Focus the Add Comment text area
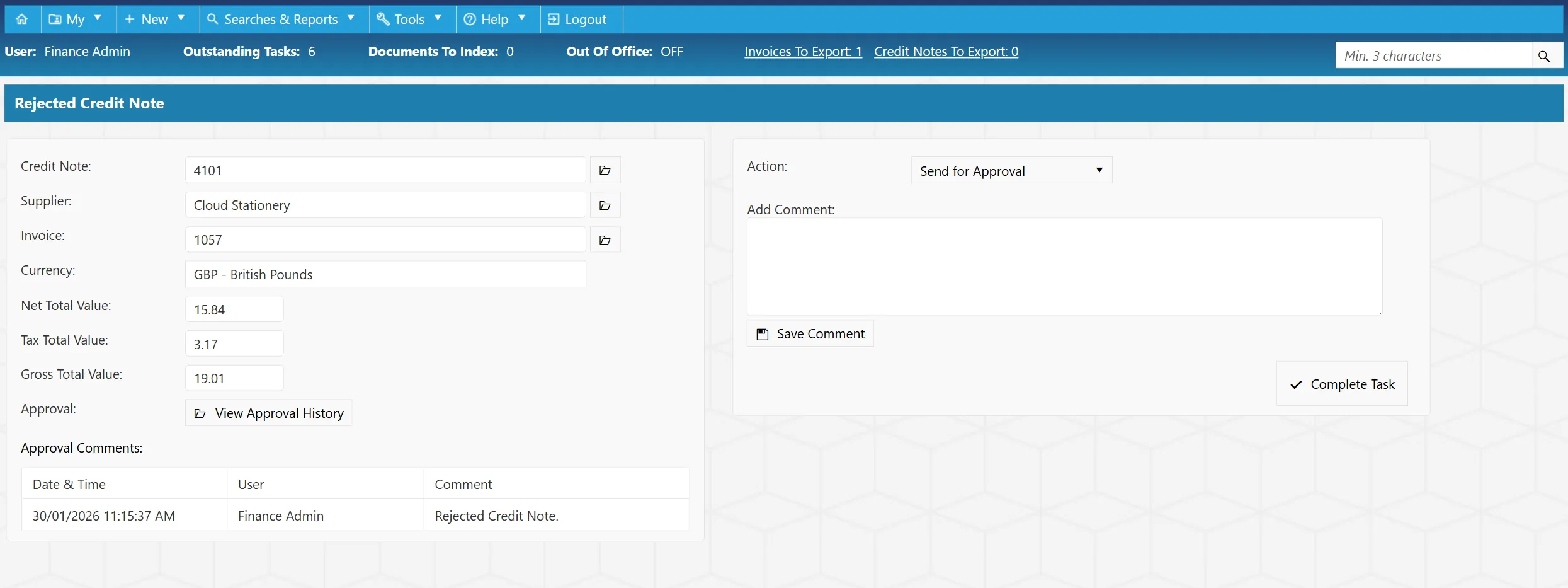 1064,267
